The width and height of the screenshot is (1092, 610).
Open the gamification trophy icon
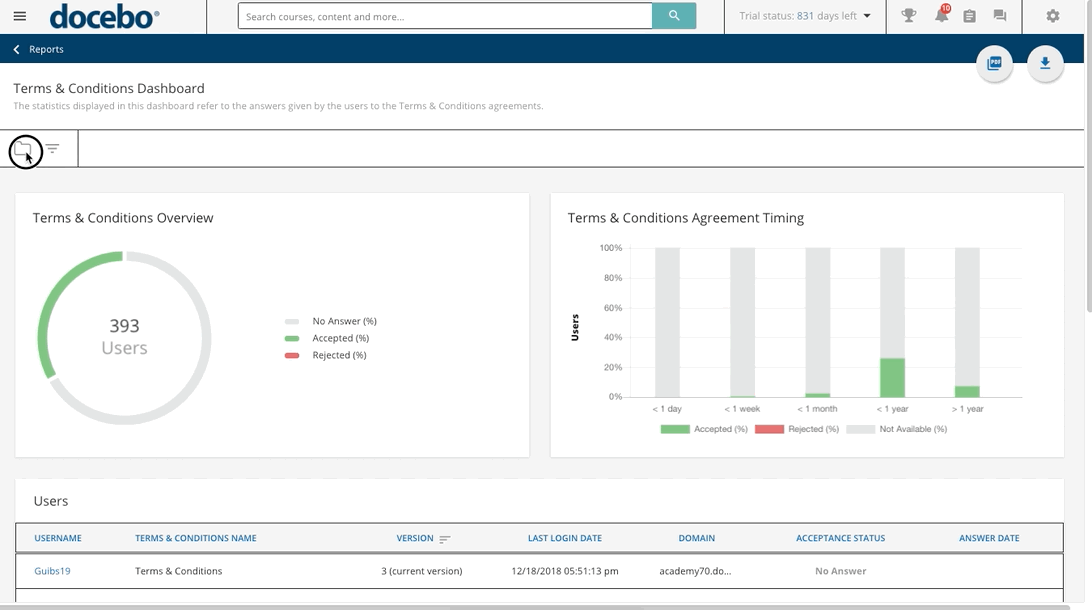[908, 15]
